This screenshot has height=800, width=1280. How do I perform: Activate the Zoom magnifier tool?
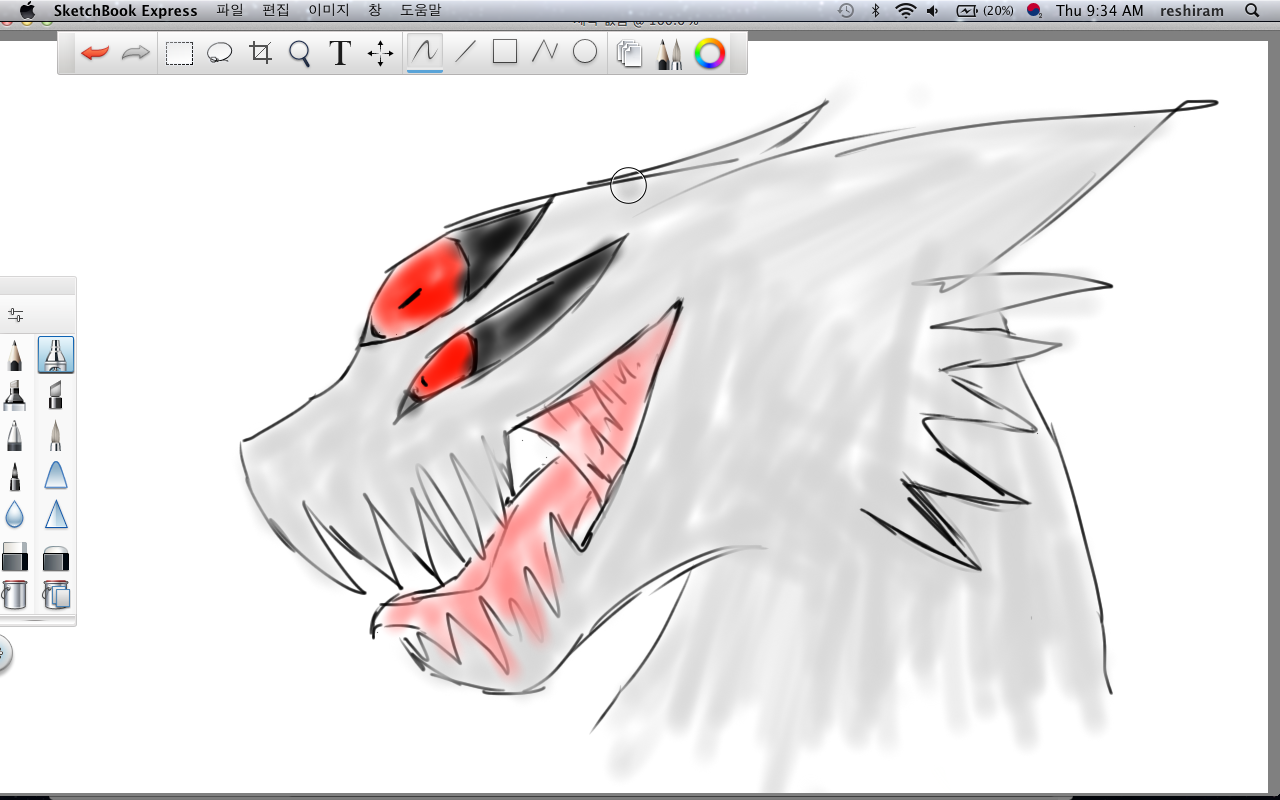coord(300,53)
